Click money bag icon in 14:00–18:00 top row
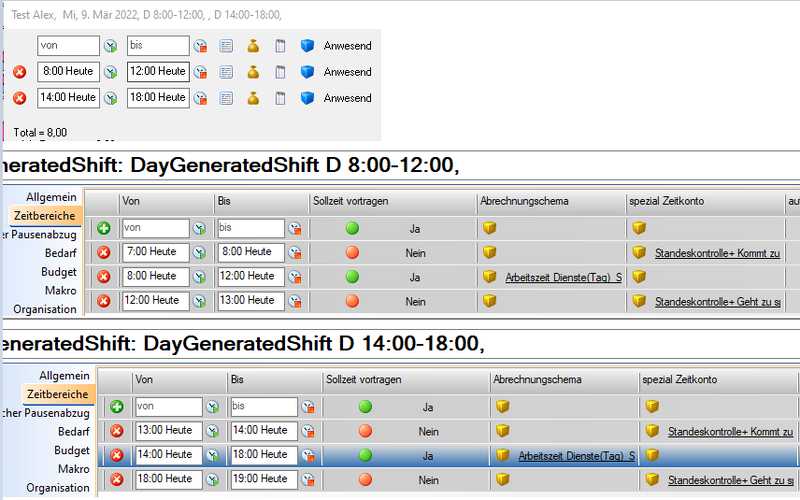This screenshot has width=800, height=500. tap(254, 98)
